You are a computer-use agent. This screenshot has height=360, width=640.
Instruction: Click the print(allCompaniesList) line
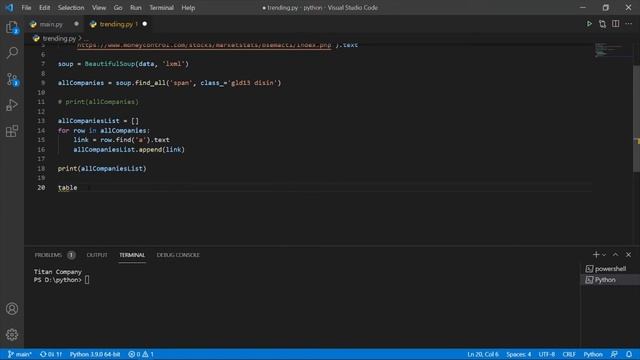point(102,169)
